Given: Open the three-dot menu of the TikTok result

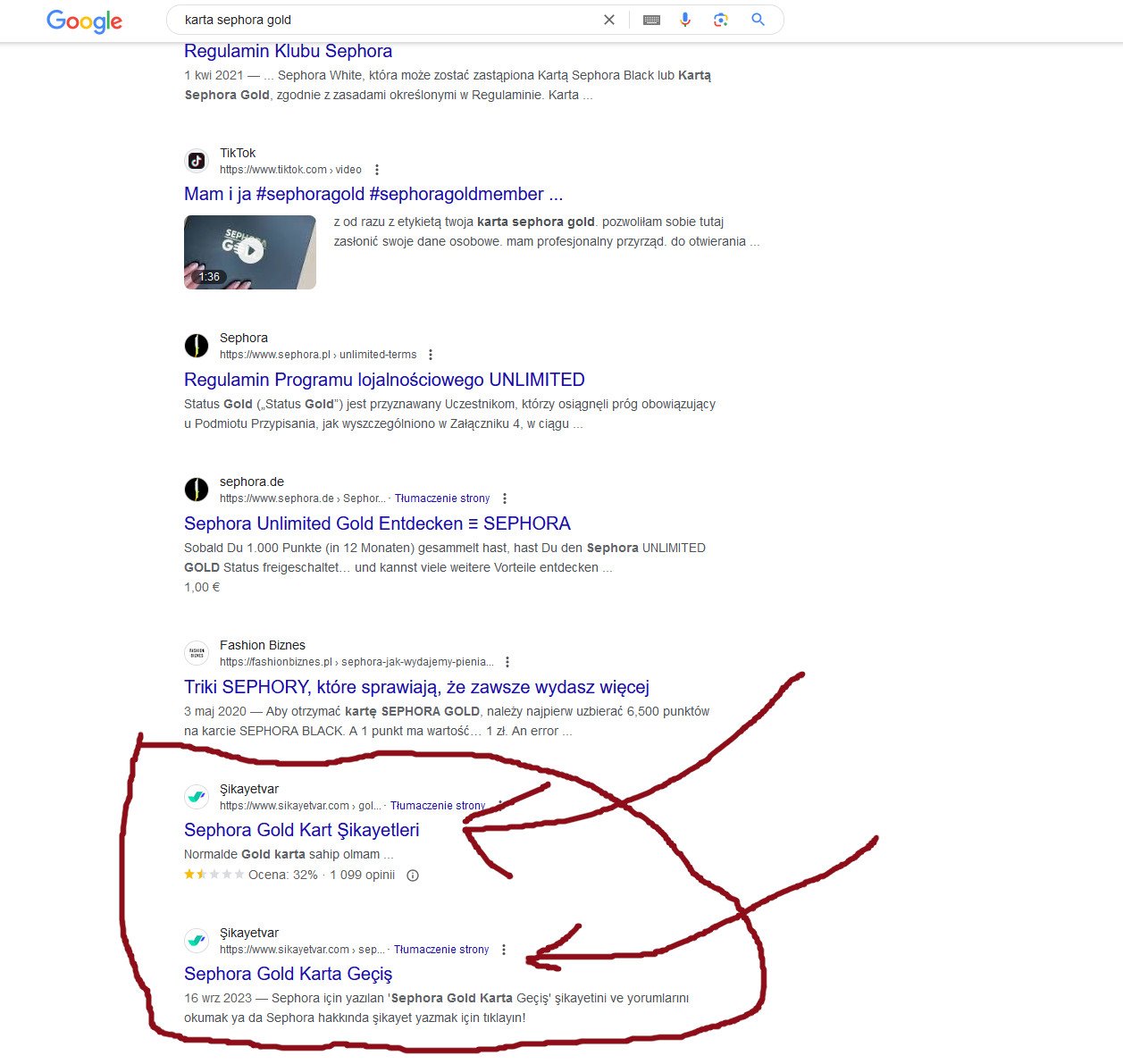Looking at the screenshot, I should tap(377, 170).
